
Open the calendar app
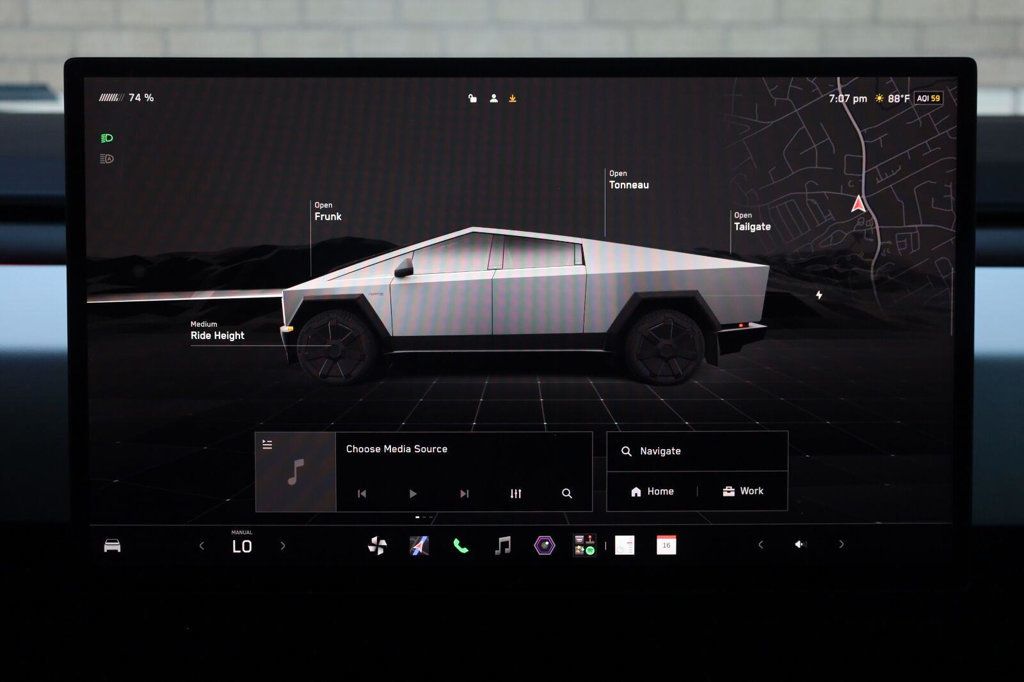[x=666, y=545]
